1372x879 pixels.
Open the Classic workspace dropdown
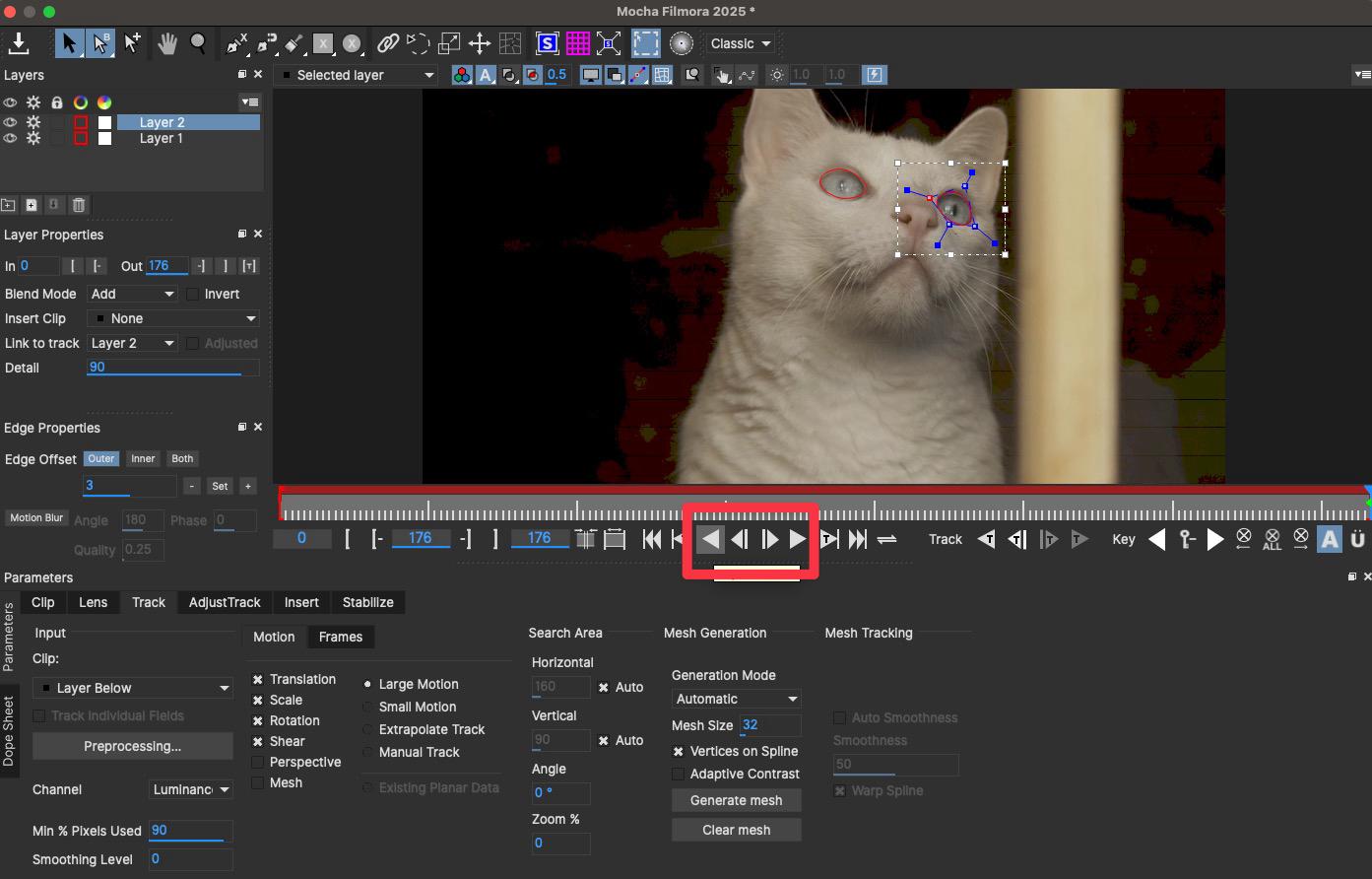click(x=741, y=43)
